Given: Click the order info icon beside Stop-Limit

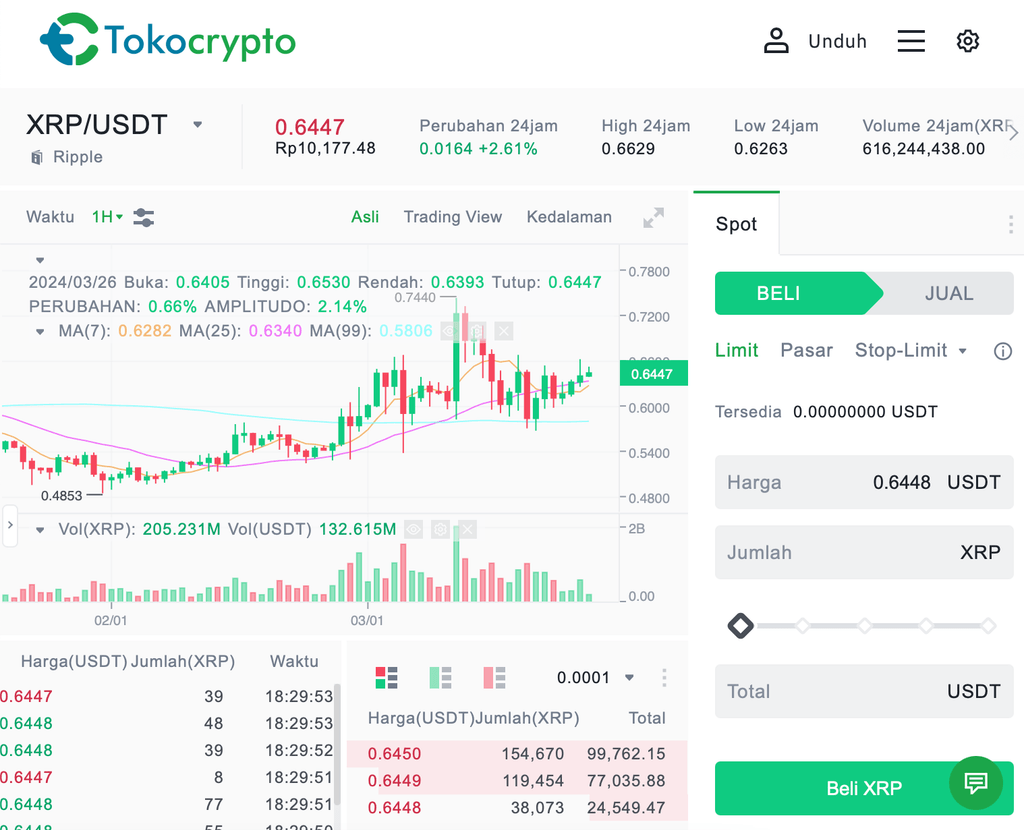Looking at the screenshot, I should point(1002,351).
